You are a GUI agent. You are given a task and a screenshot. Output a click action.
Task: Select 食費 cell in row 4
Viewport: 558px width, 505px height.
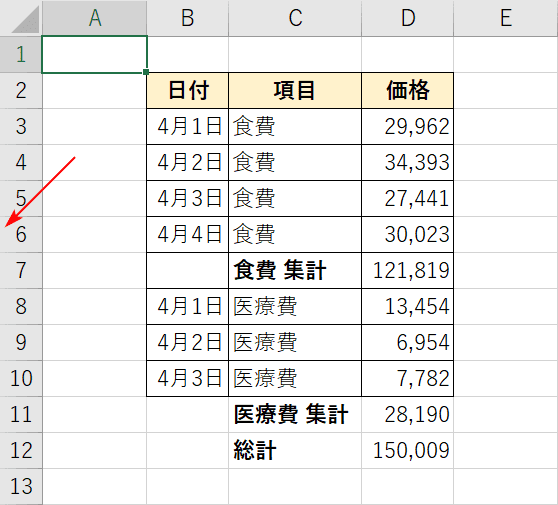(x=295, y=162)
